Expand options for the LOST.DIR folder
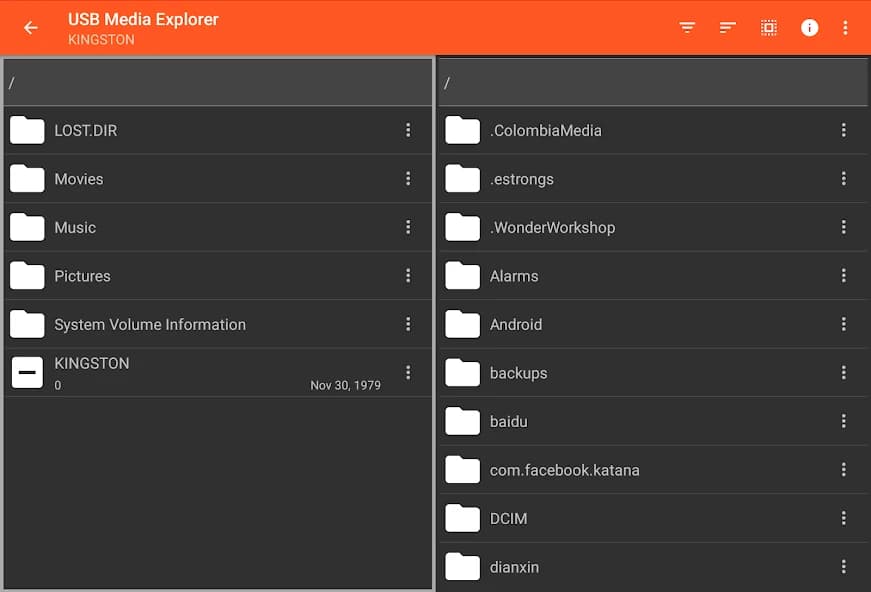Screen dimensions: 871x592 coord(408,130)
